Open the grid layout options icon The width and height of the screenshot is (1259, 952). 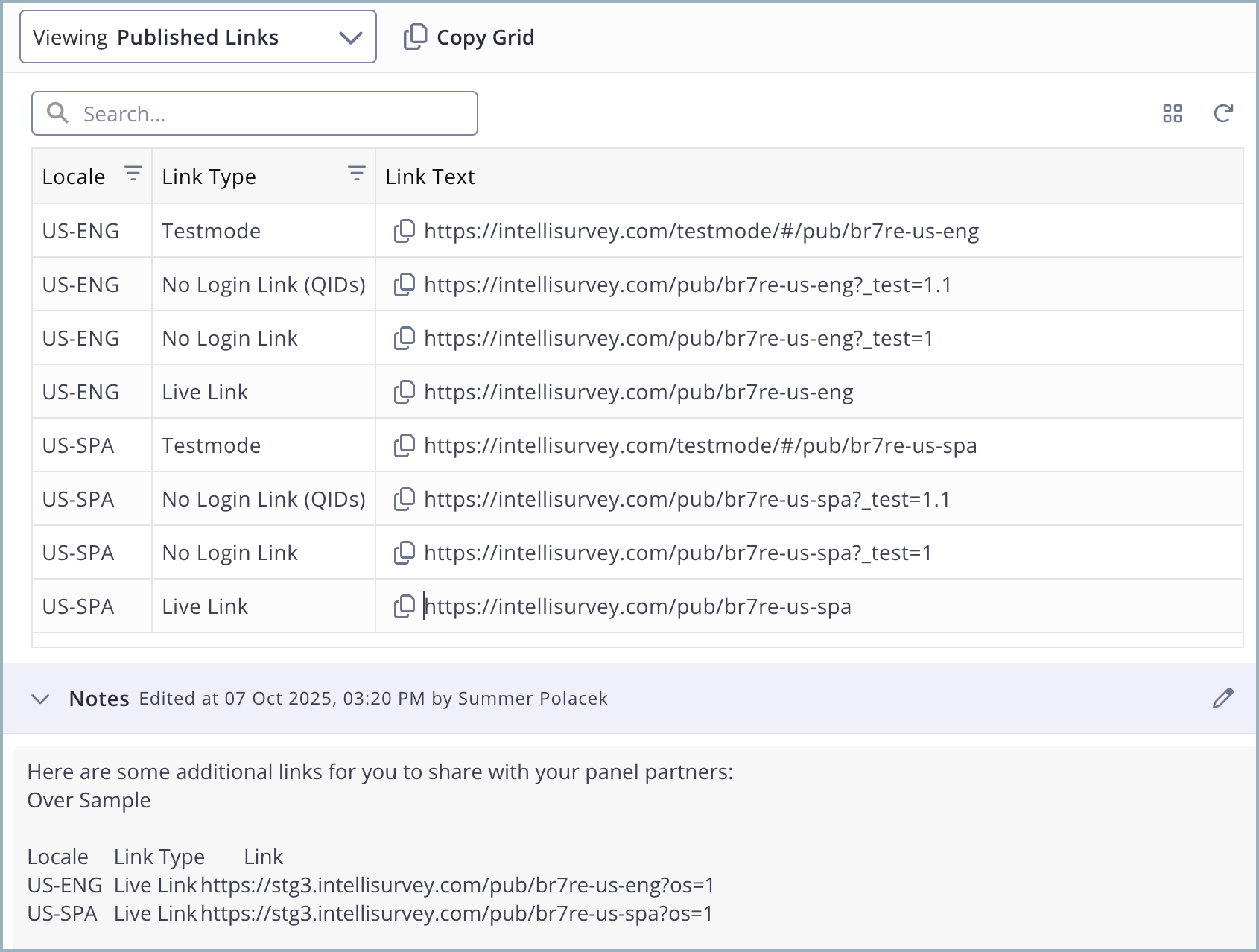[x=1173, y=113]
